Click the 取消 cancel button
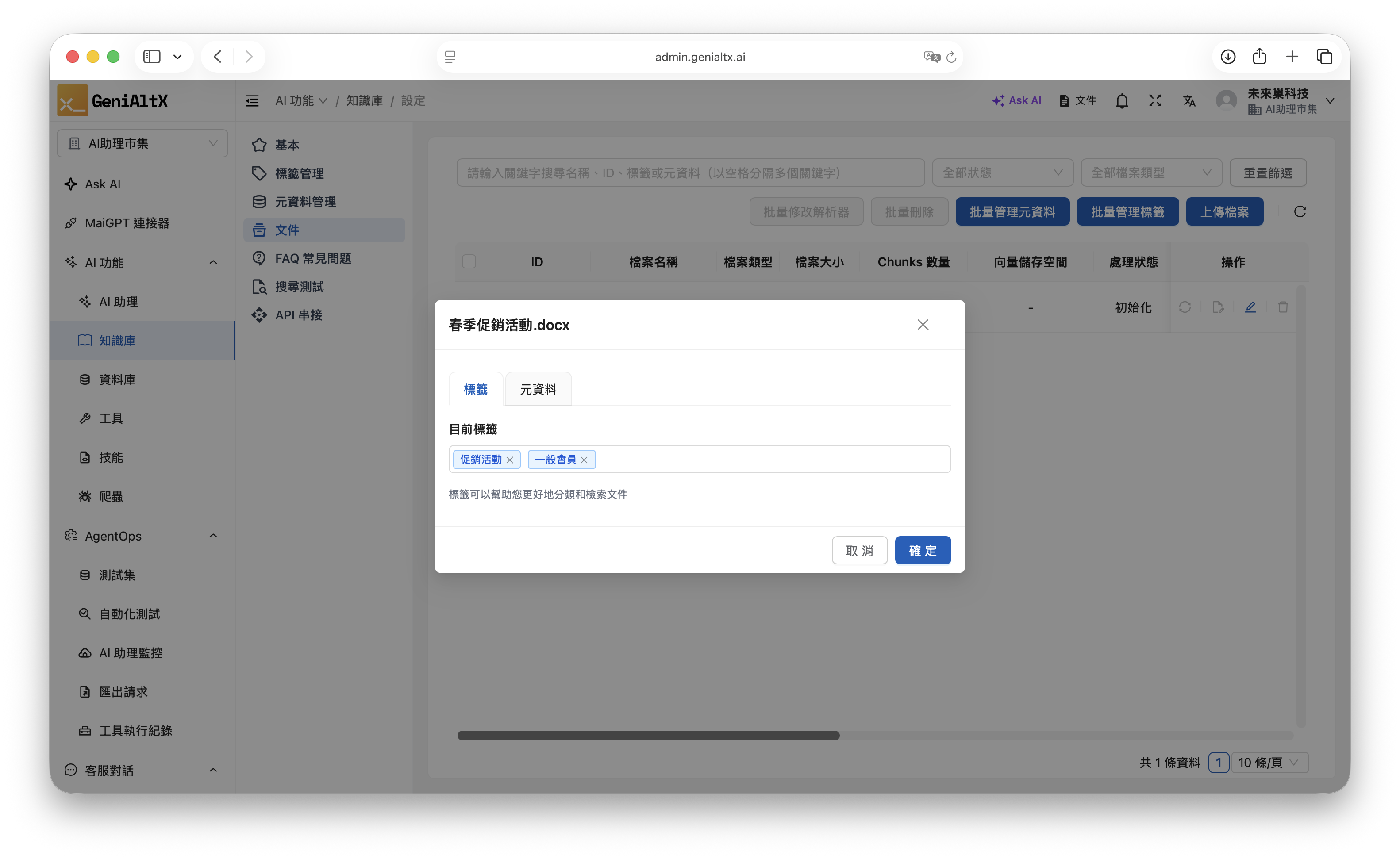The width and height of the screenshot is (1400, 859). 859,551
